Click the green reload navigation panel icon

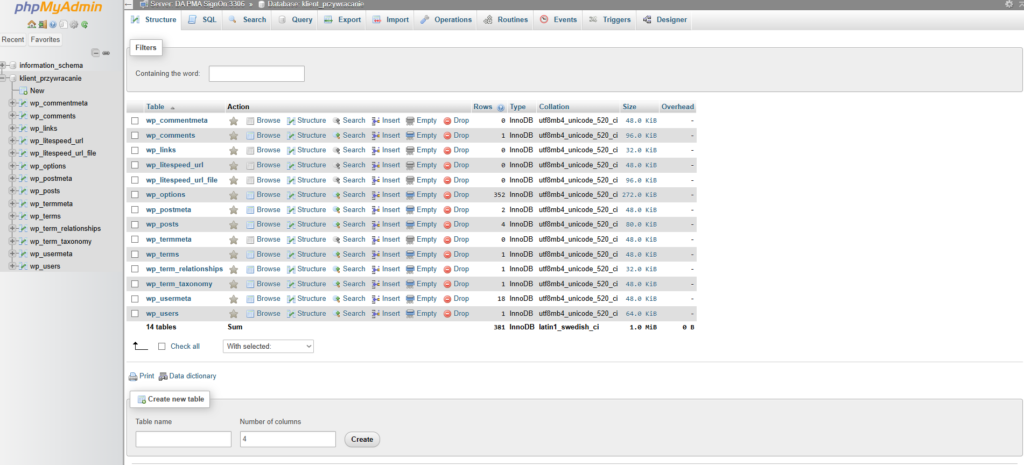[82, 24]
